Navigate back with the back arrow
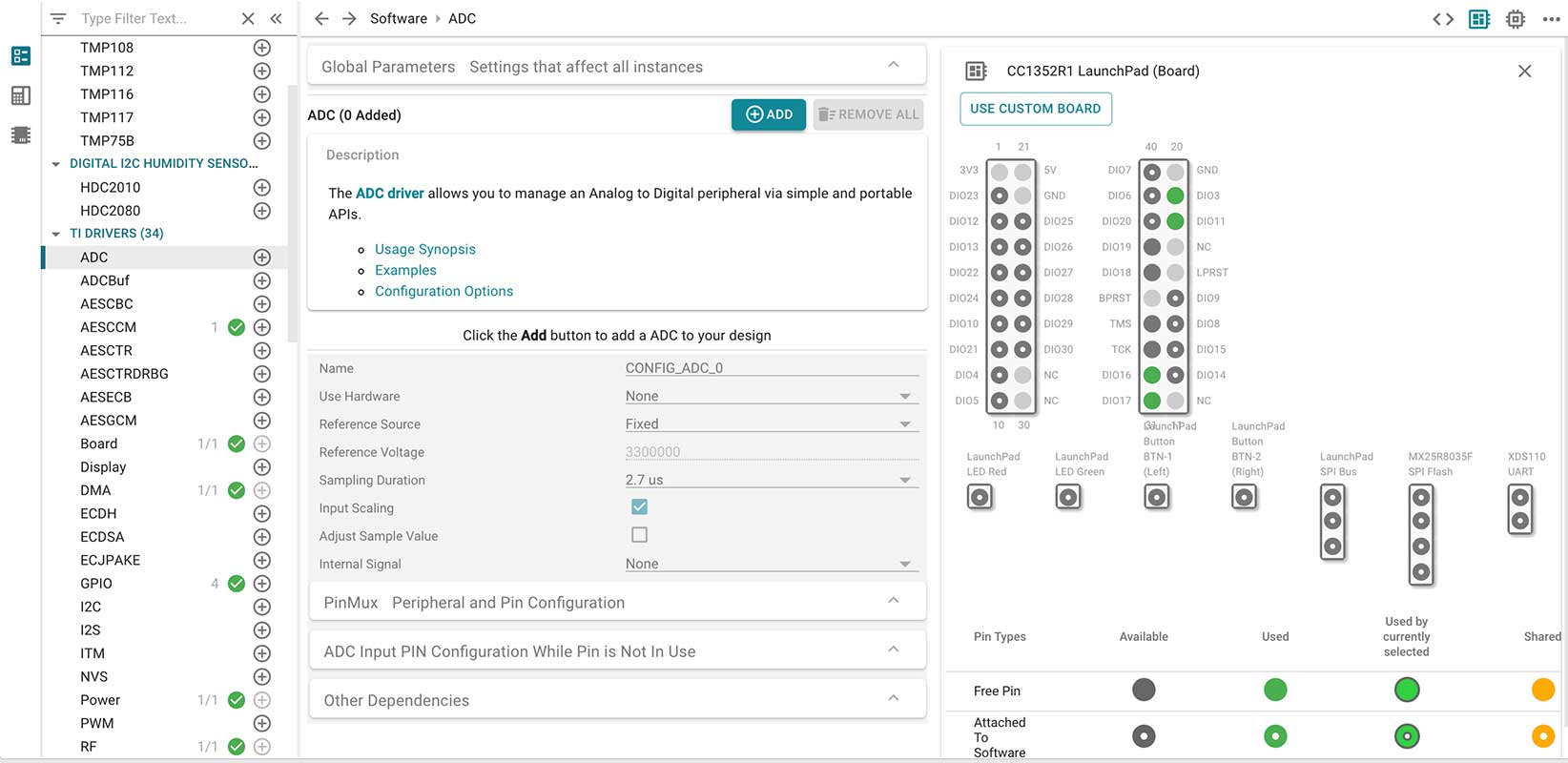Image resolution: width=1568 pixels, height=763 pixels. tap(321, 18)
